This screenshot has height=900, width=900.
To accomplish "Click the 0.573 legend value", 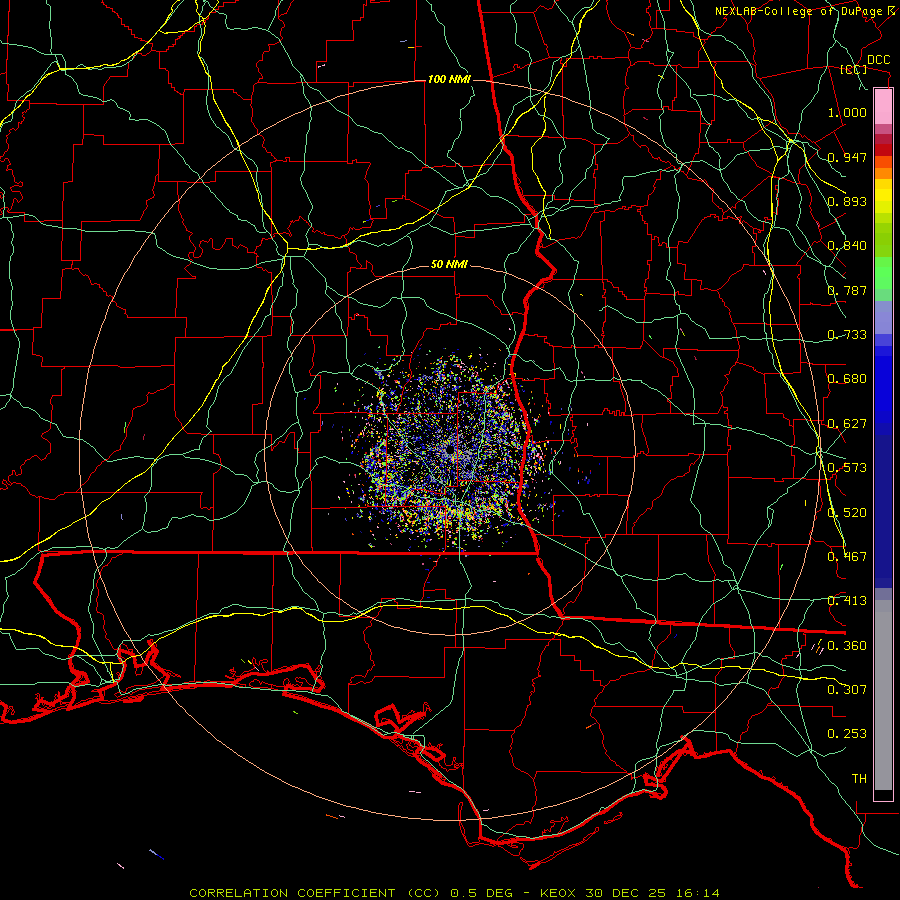I will click(847, 468).
